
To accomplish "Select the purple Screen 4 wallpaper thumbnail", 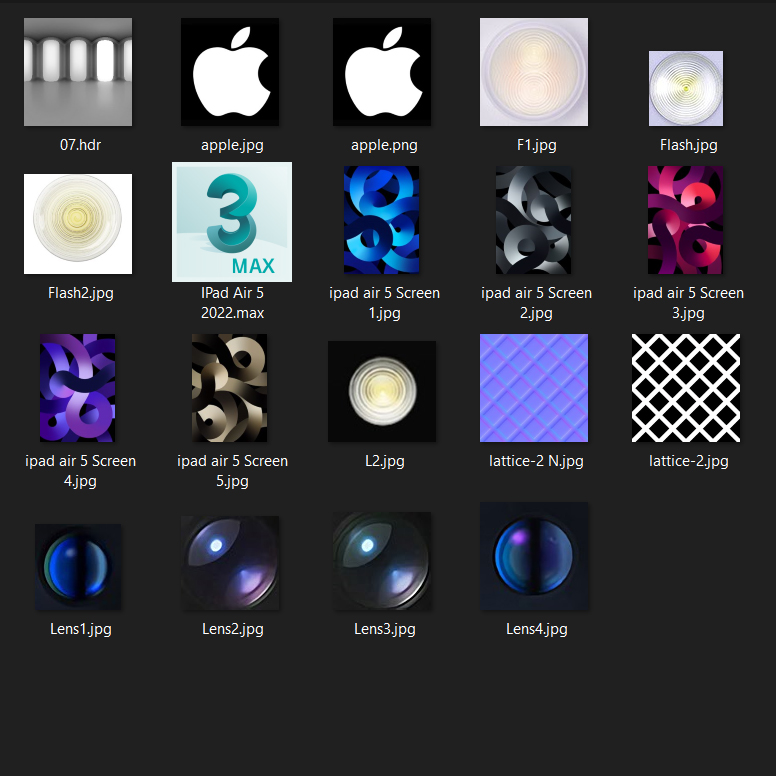I will click(x=78, y=388).
